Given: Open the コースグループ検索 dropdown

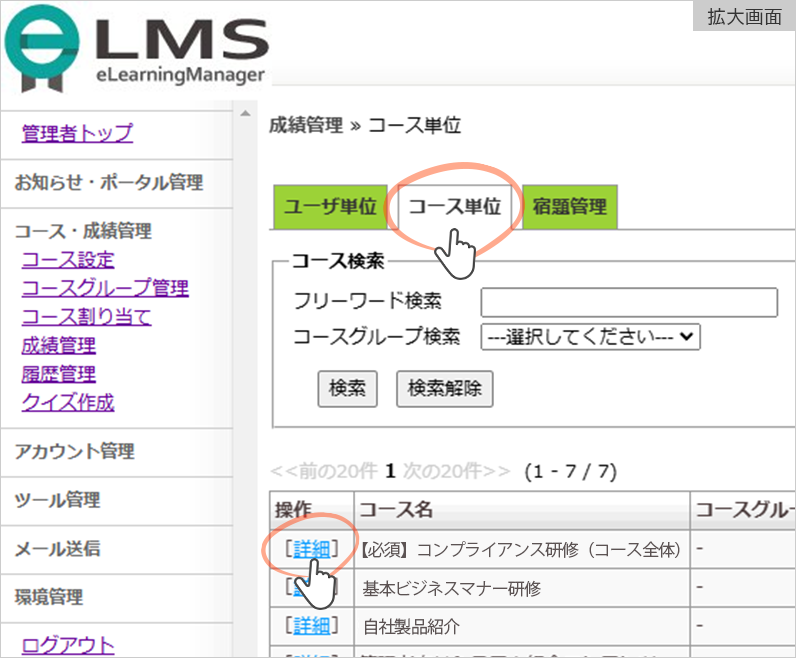Looking at the screenshot, I should tap(590, 337).
